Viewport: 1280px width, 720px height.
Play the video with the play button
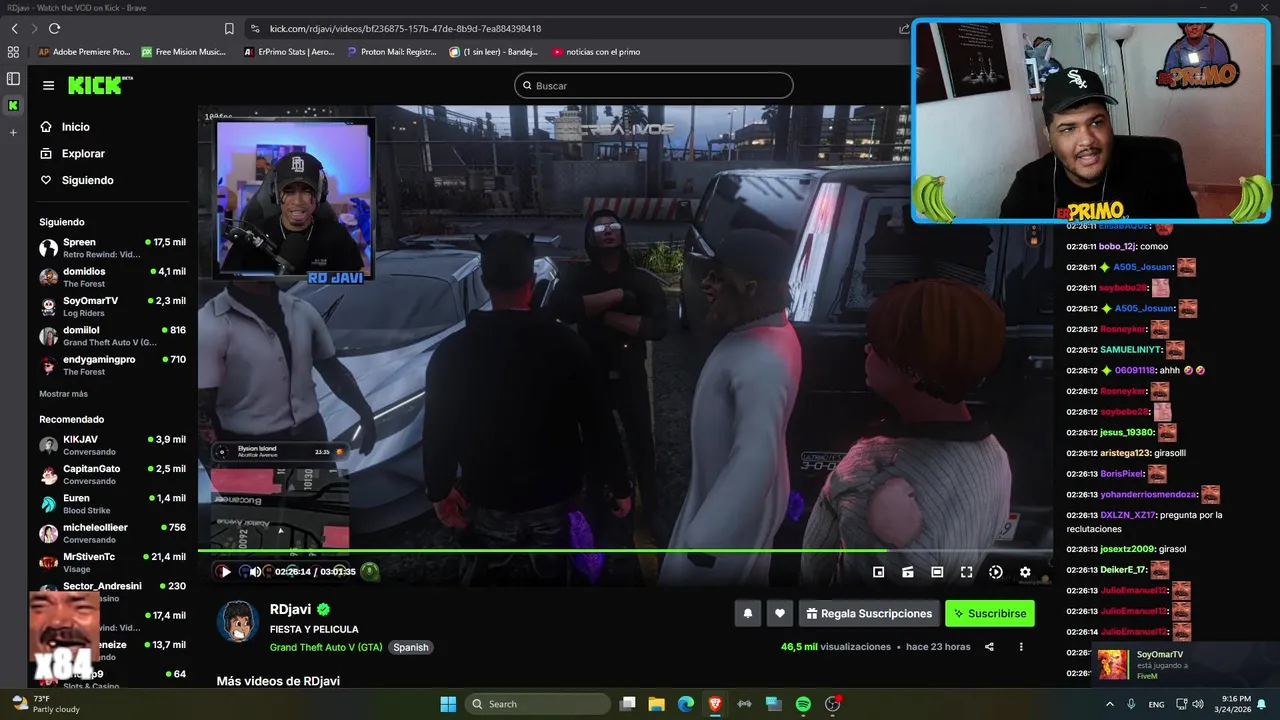click(224, 572)
